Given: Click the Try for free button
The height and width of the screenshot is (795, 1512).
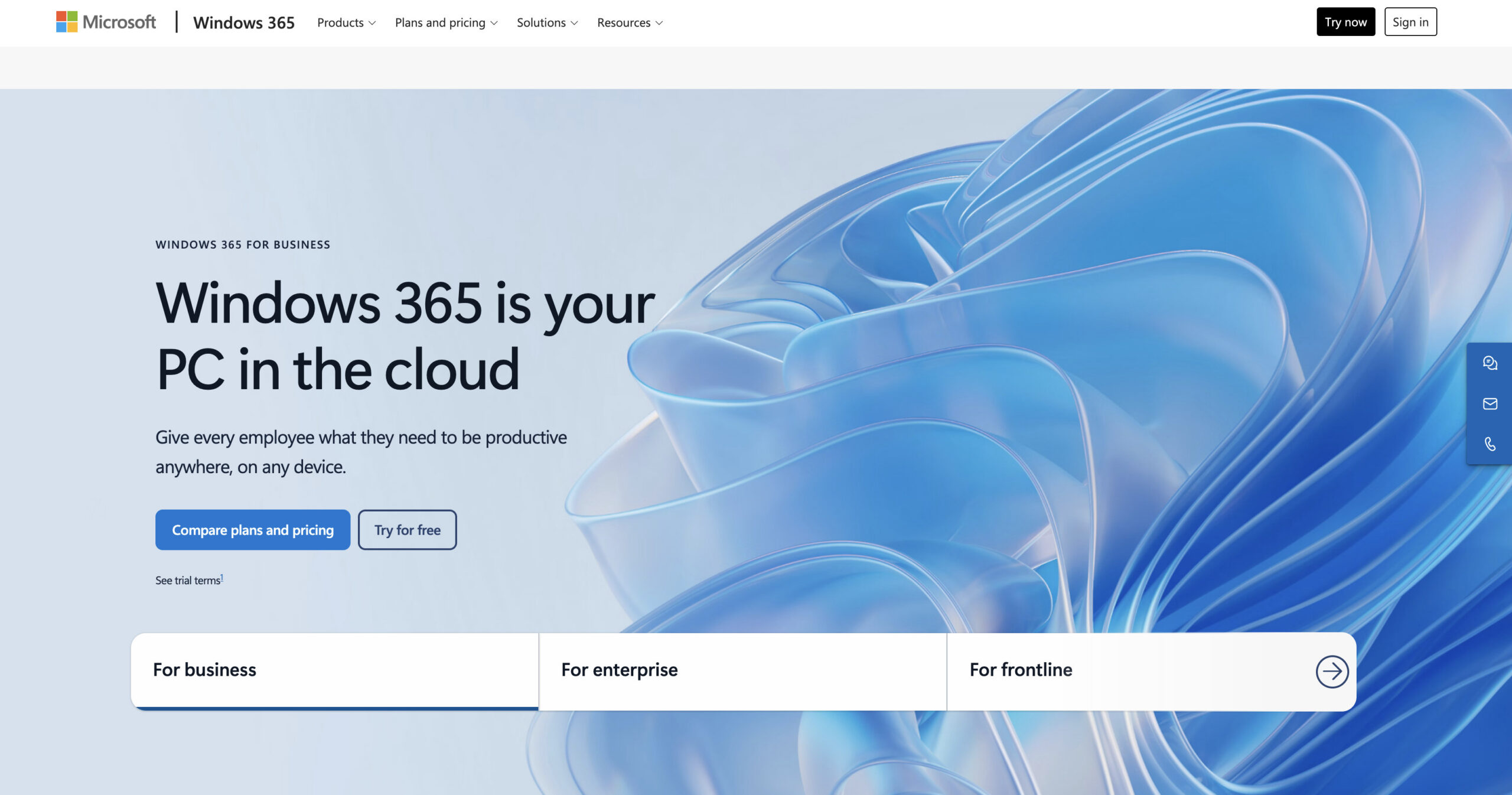Looking at the screenshot, I should 408,530.
